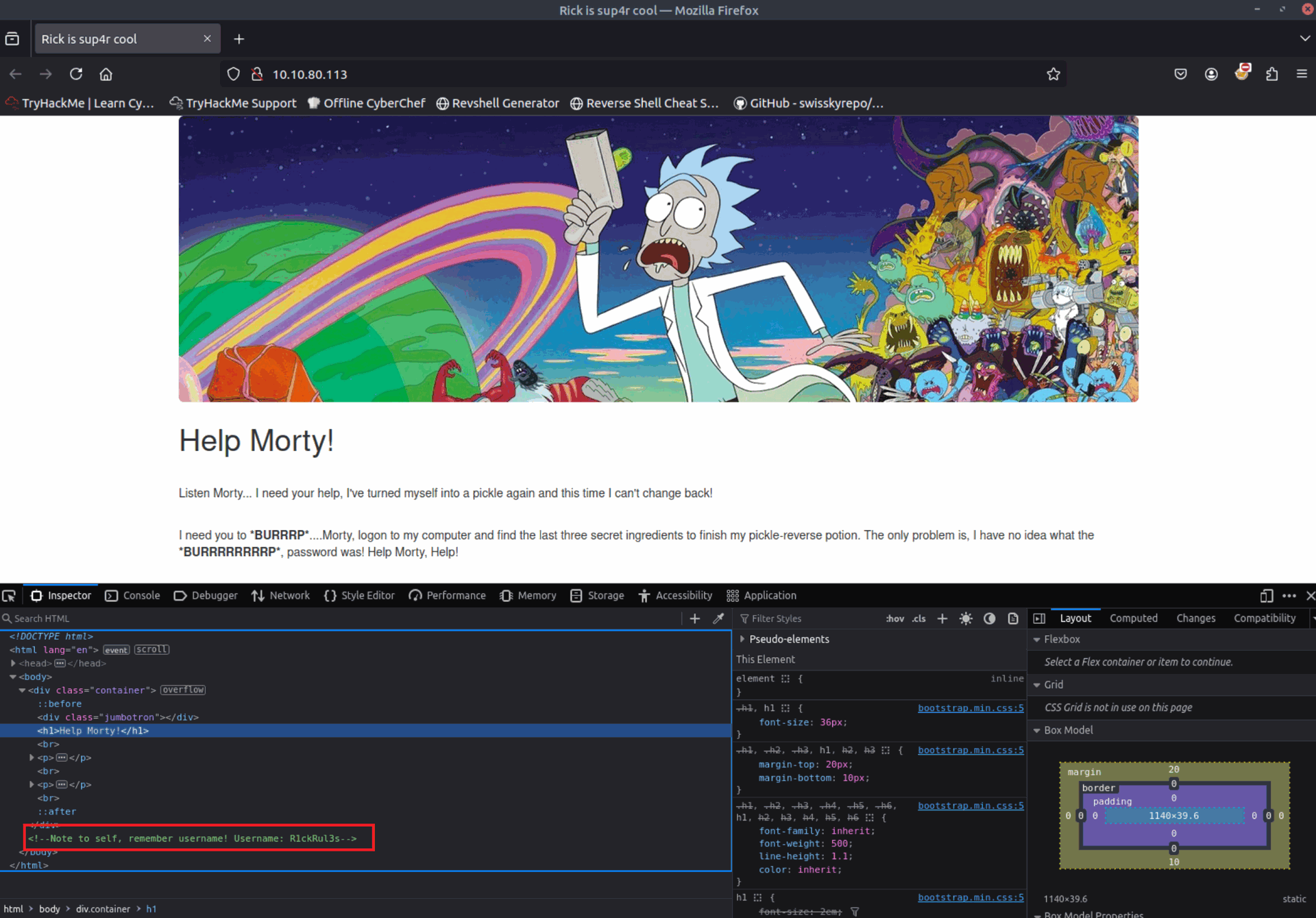Image resolution: width=1316 pixels, height=918 pixels.
Task: Open the Pocket save icon
Action: pos(1180,74)
